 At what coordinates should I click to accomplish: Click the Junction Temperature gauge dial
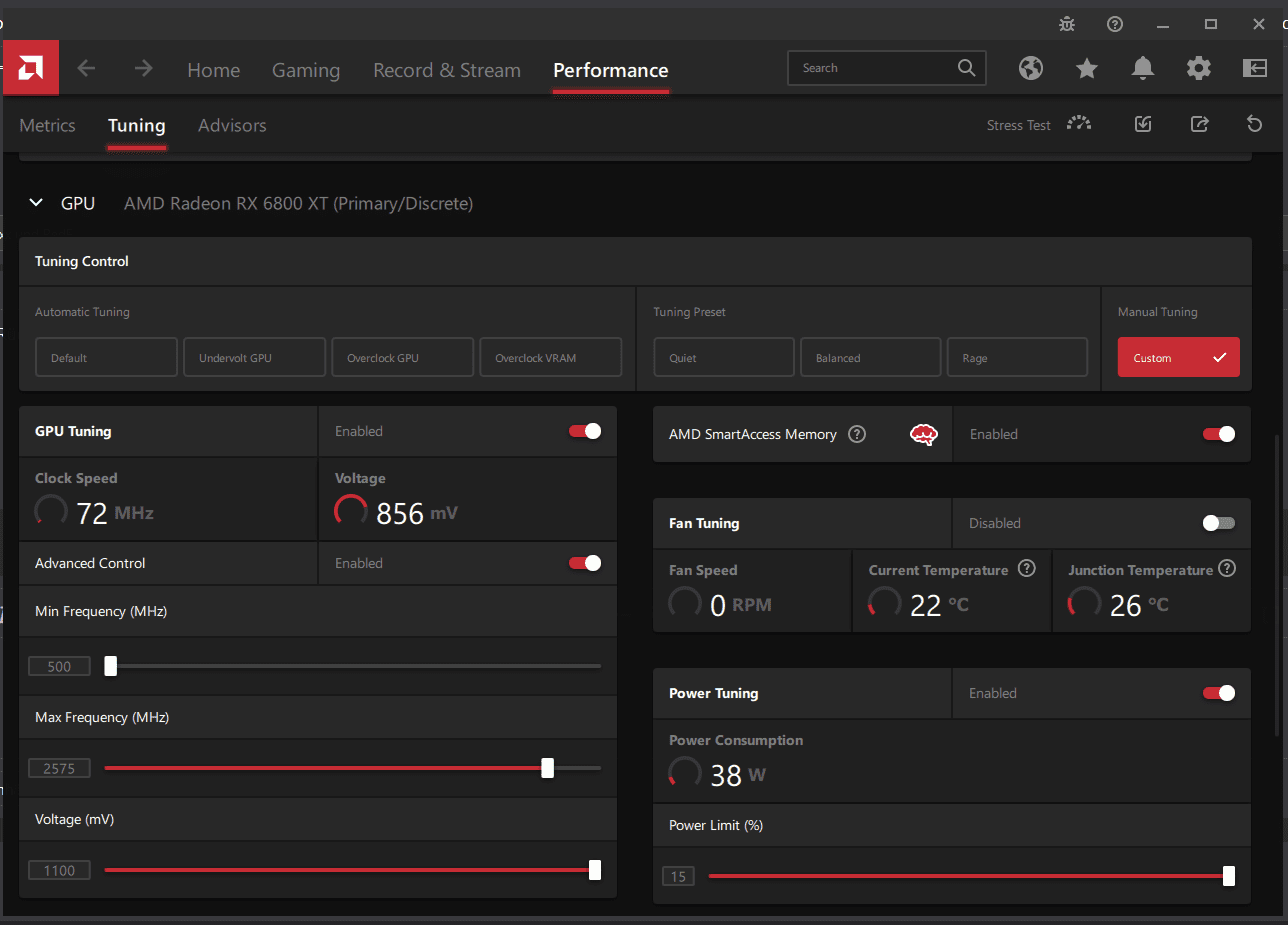point(1085,603)
